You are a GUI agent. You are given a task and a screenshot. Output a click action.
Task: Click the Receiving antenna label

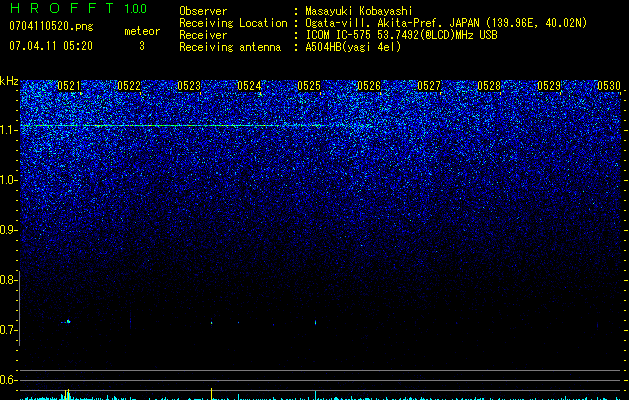tap(230, 47)
